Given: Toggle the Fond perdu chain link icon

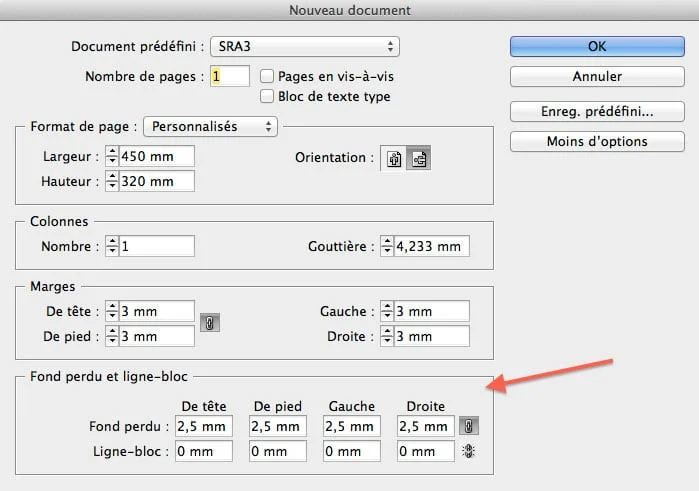Looking at the screenshot, I should (x=467, y=426).
